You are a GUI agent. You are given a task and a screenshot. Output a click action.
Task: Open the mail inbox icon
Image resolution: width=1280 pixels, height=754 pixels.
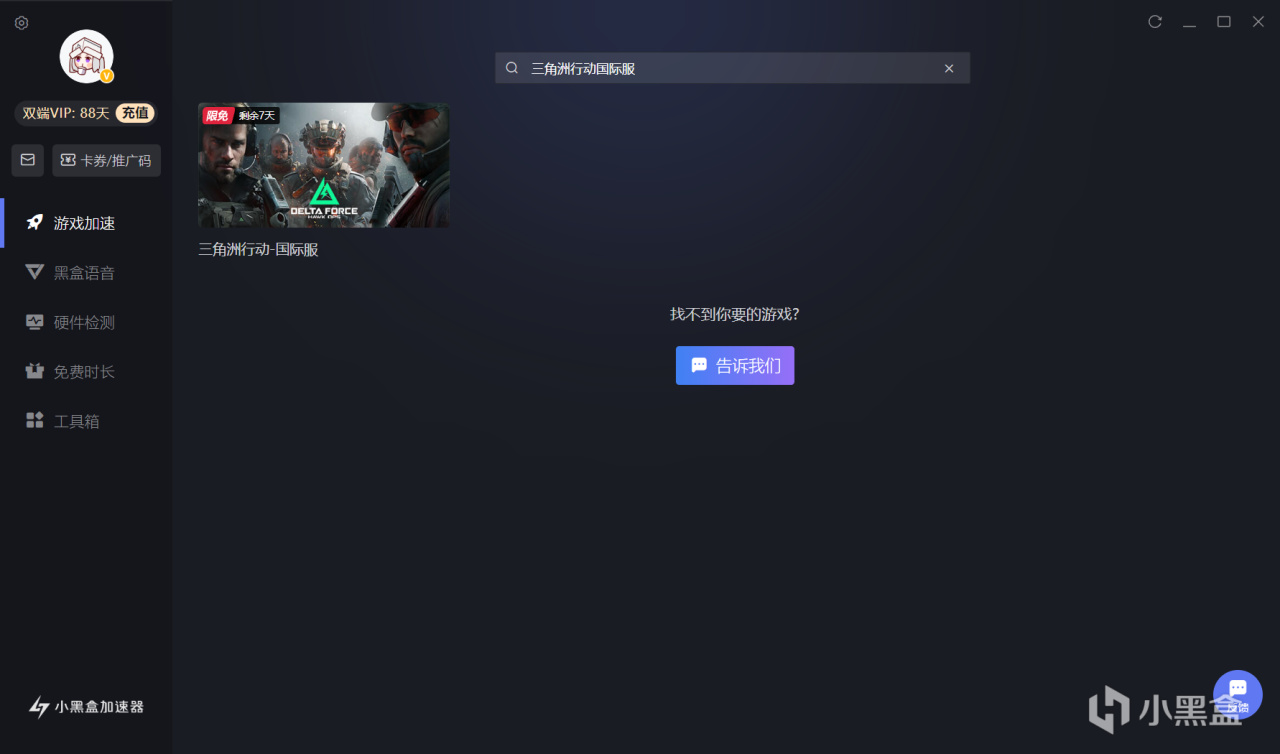[x=28, y=160]
